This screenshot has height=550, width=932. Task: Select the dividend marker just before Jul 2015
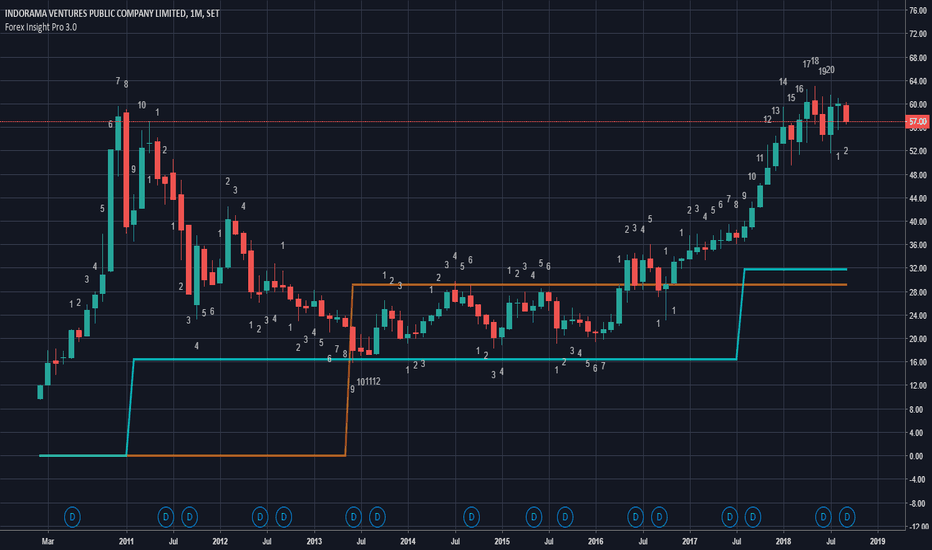click(x=534, y=517)
